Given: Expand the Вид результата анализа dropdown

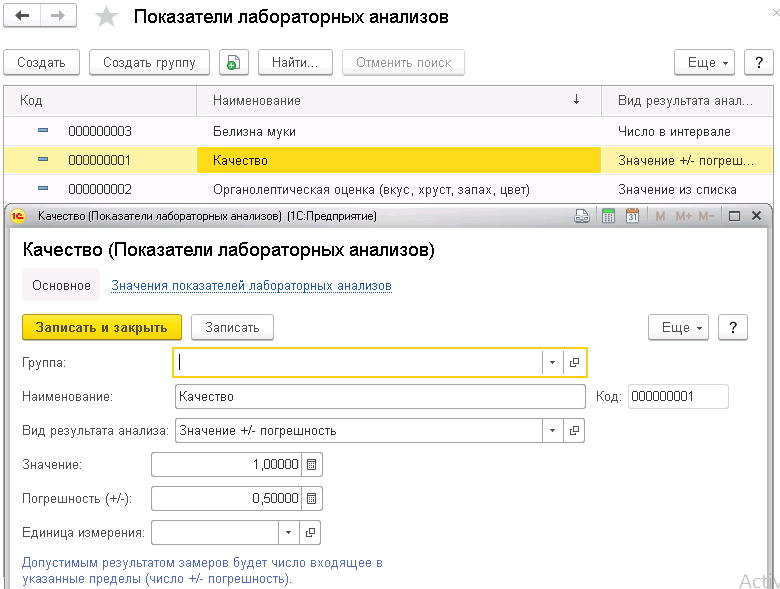Looking at the screenshot, I should click(553, 431).
